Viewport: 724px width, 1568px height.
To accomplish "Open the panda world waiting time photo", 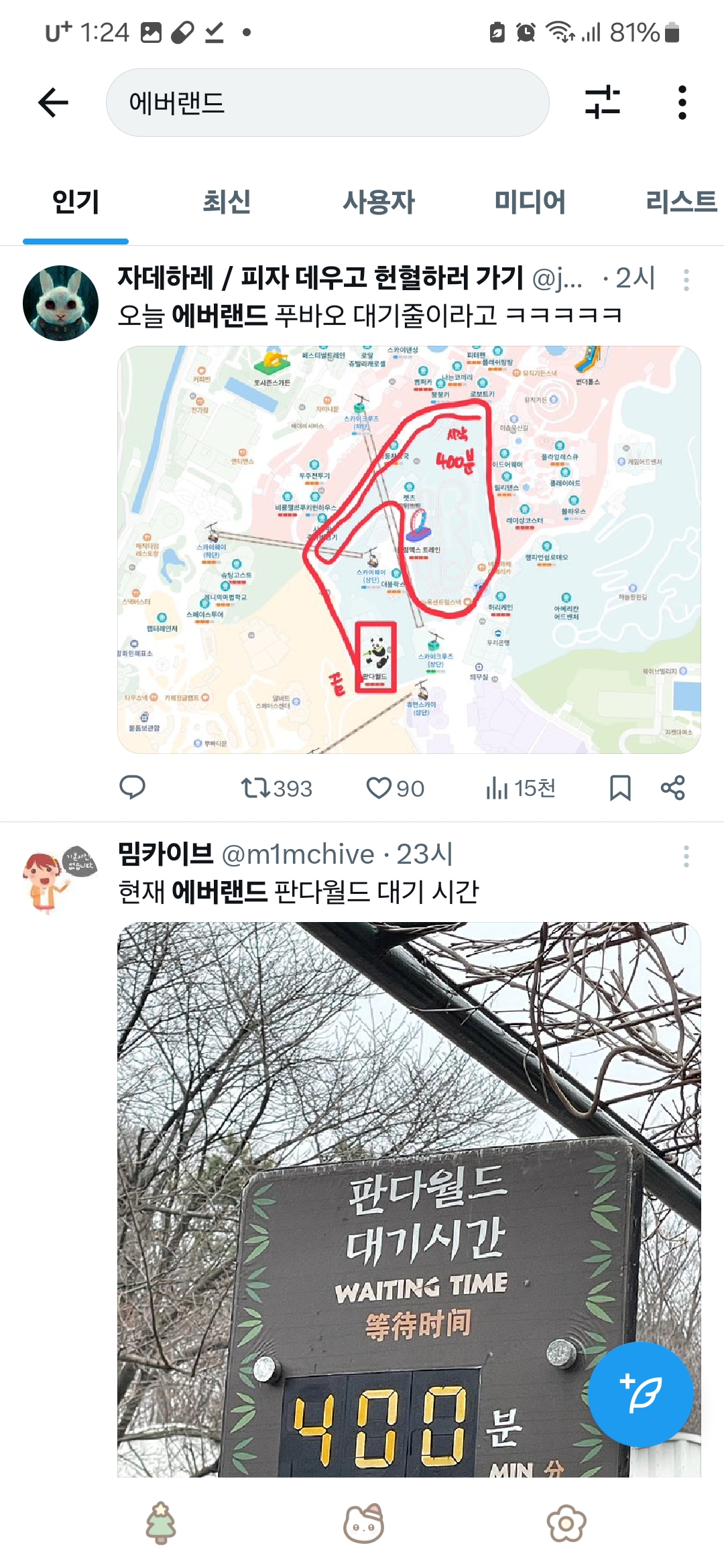I will tap(409, 1199).
